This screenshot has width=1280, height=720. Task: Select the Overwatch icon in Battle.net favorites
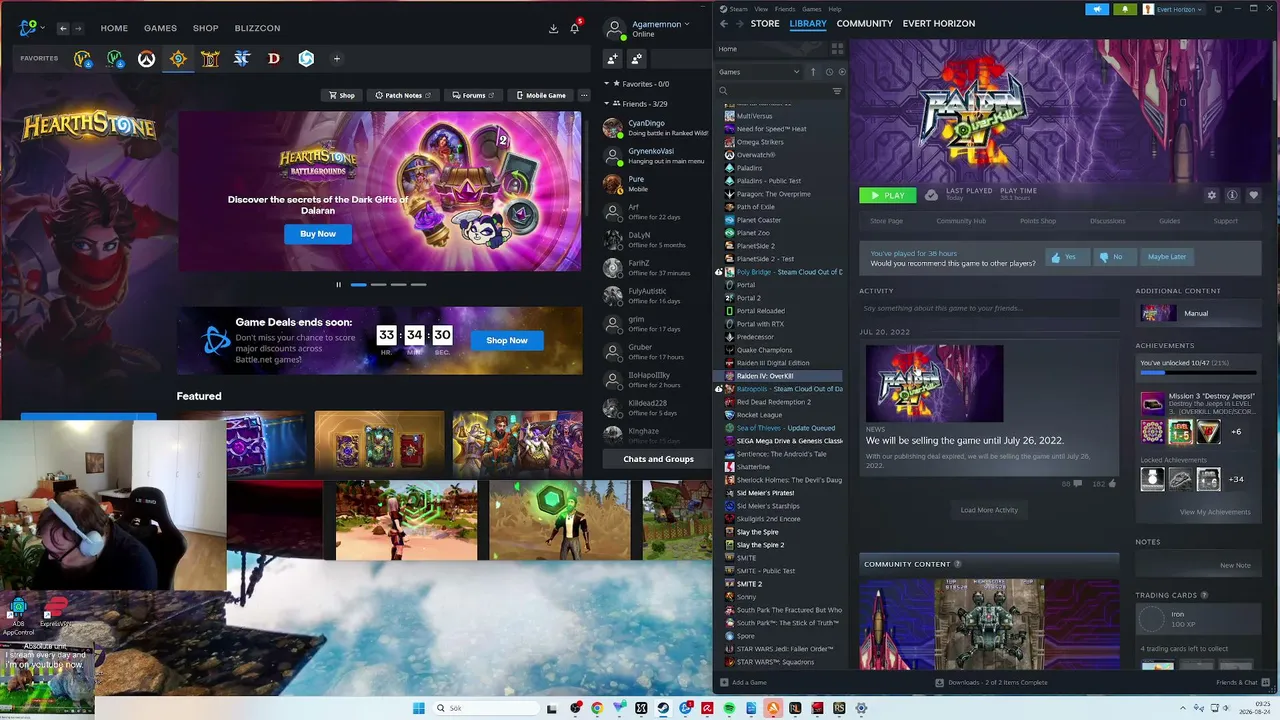(146, 59)
